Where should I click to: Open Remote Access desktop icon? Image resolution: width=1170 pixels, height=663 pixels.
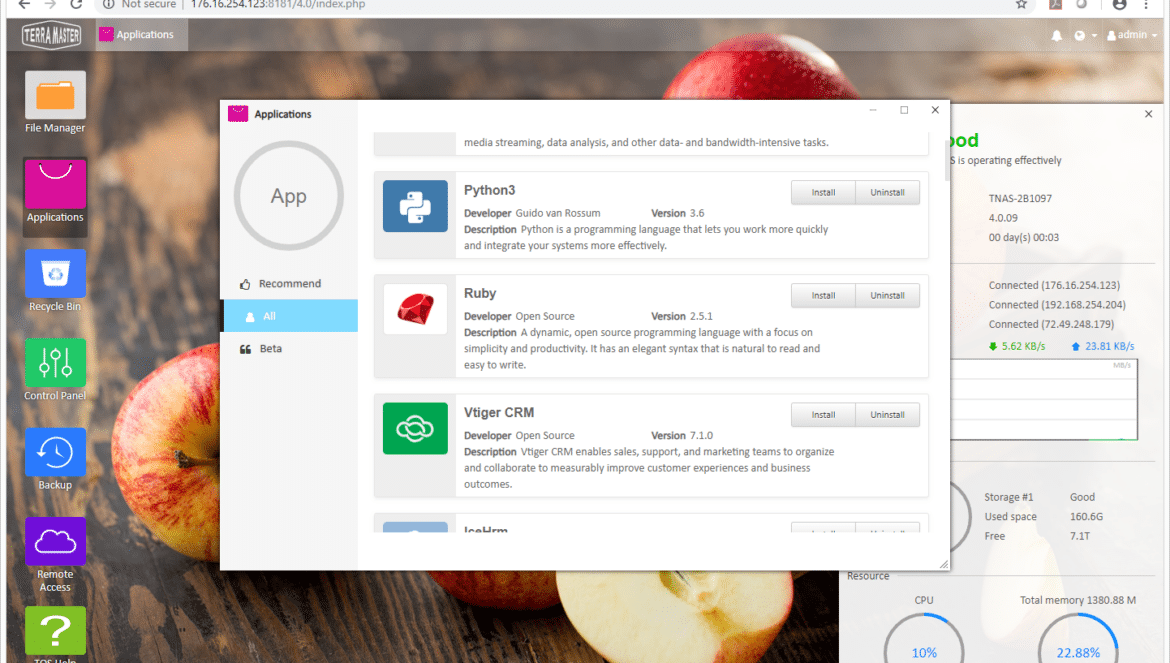click(55, 556)
